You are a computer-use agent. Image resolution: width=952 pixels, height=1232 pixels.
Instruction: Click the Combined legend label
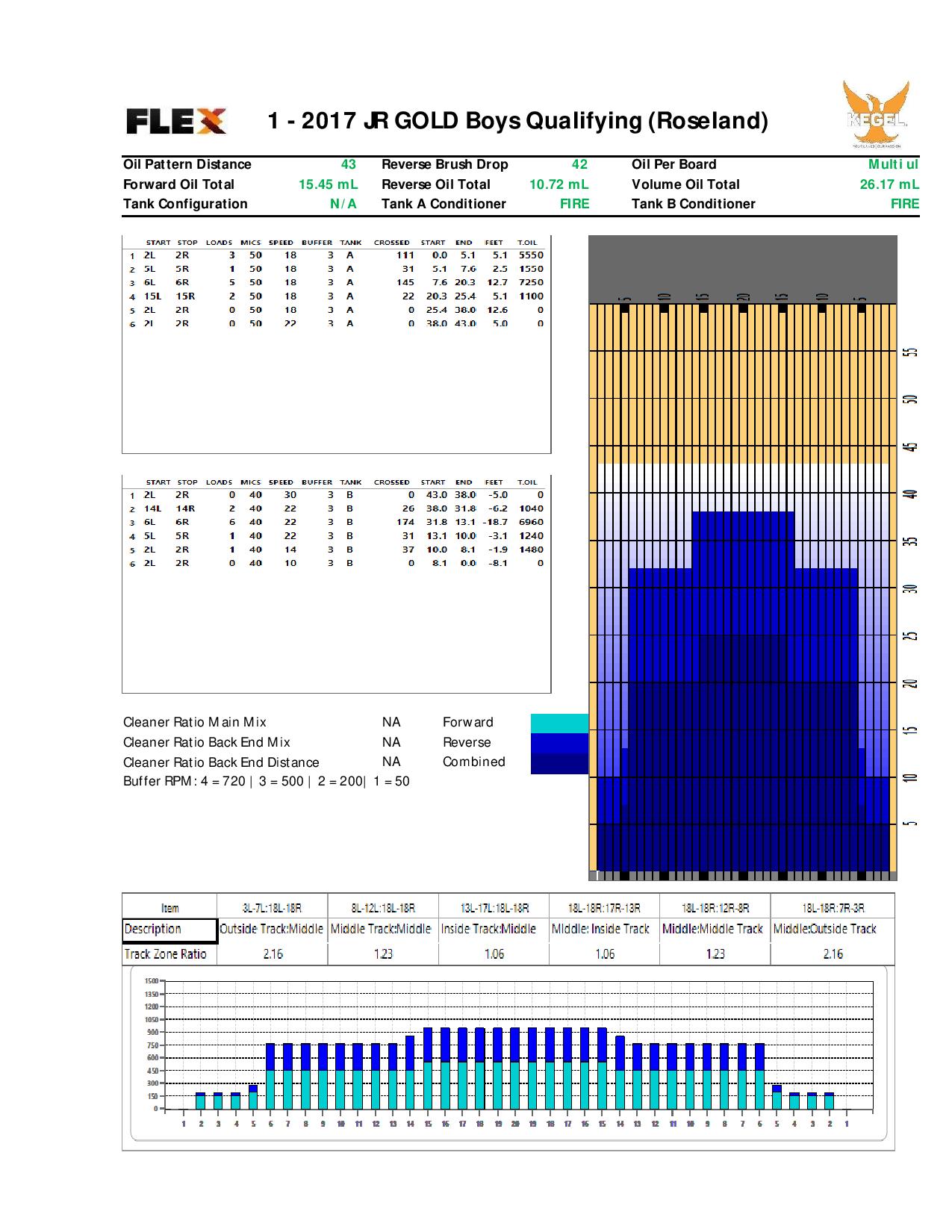(x=474, y=762)
